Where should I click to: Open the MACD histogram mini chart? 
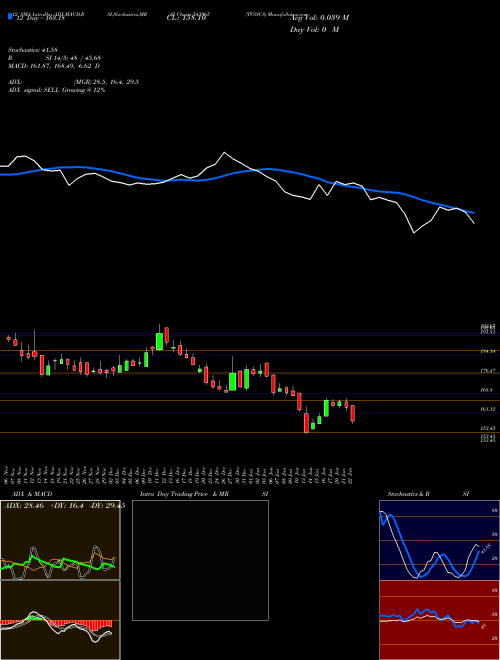60,620
